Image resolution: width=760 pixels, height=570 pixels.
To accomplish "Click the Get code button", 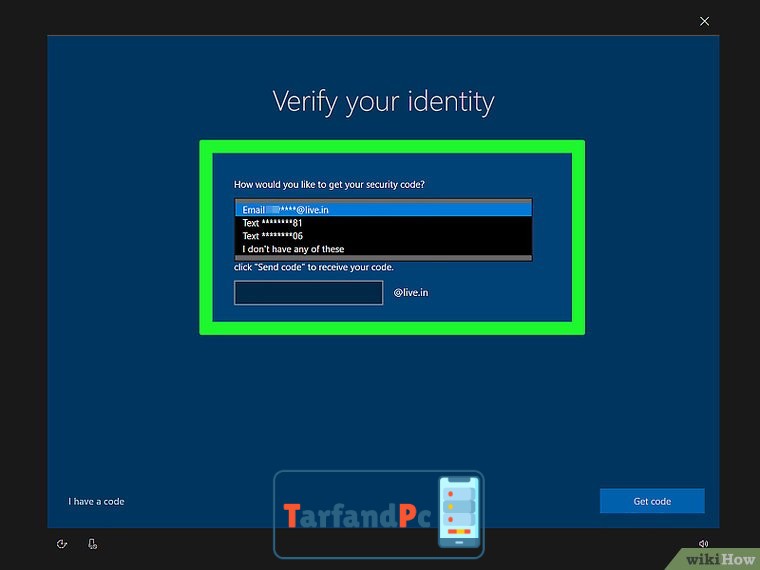I will click(x=652, y=501).
